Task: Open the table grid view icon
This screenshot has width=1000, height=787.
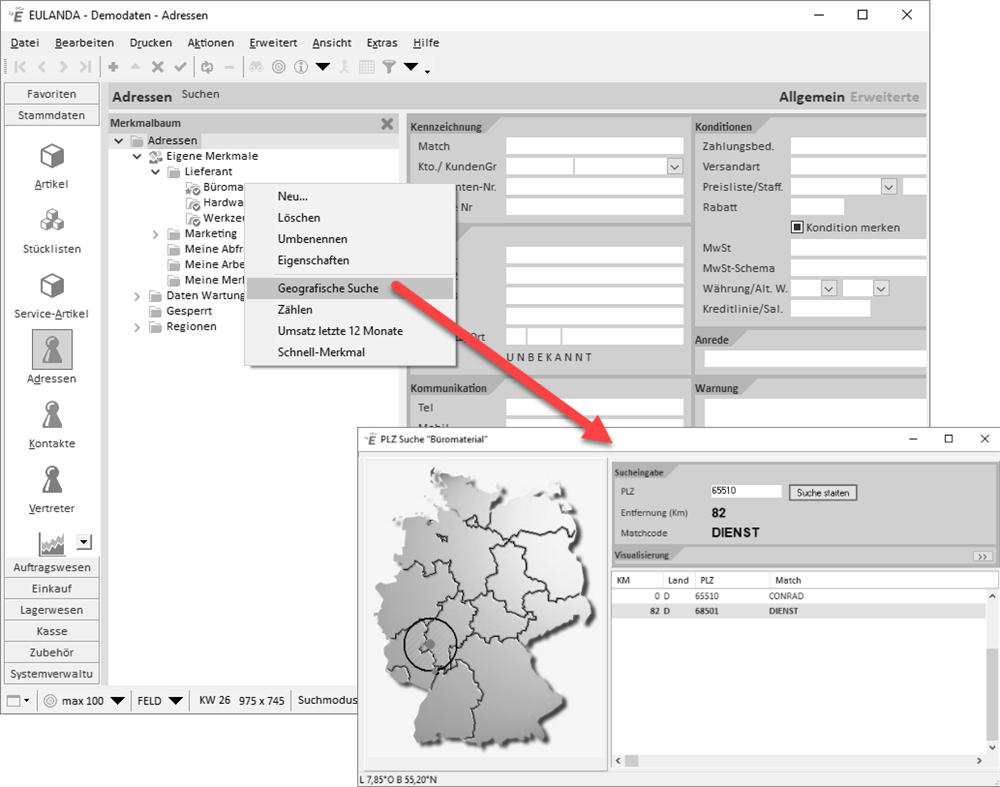Action: point(367,66)
